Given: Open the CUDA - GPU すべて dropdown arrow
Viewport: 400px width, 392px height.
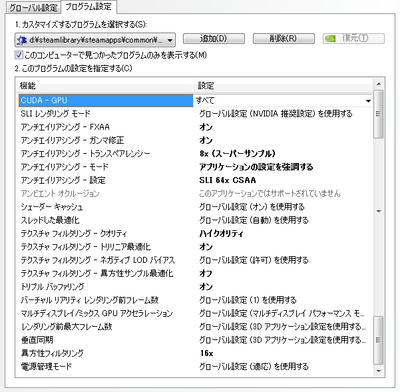Looking at the screenshot, I should [368, 101].
